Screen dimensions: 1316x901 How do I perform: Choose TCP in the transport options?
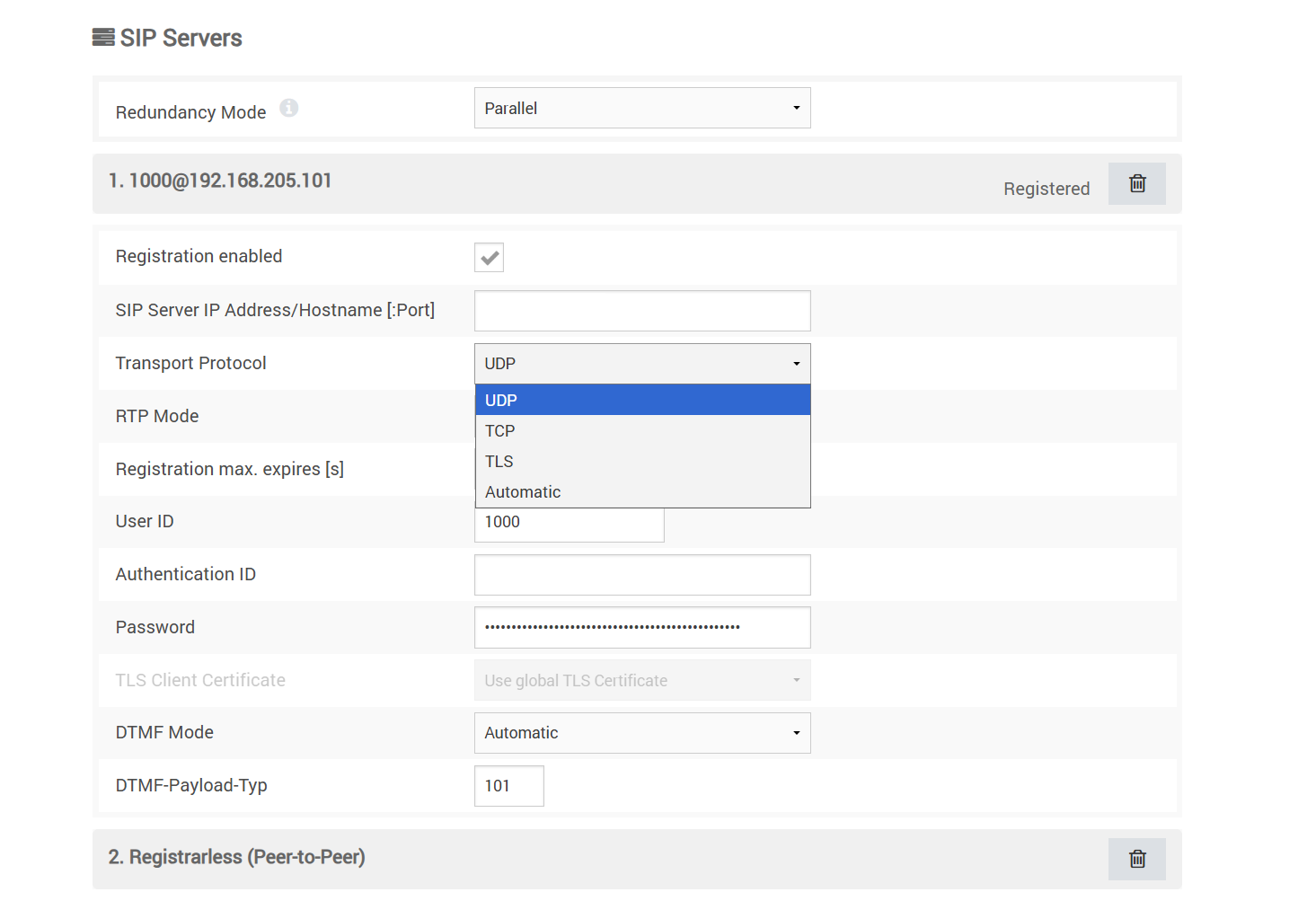tap(641, 431)
